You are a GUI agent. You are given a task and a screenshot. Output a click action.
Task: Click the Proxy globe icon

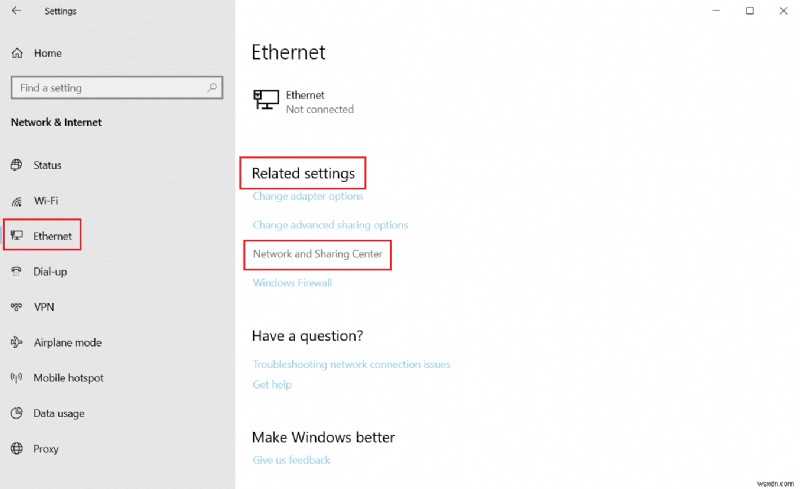[x=17, y=449]
